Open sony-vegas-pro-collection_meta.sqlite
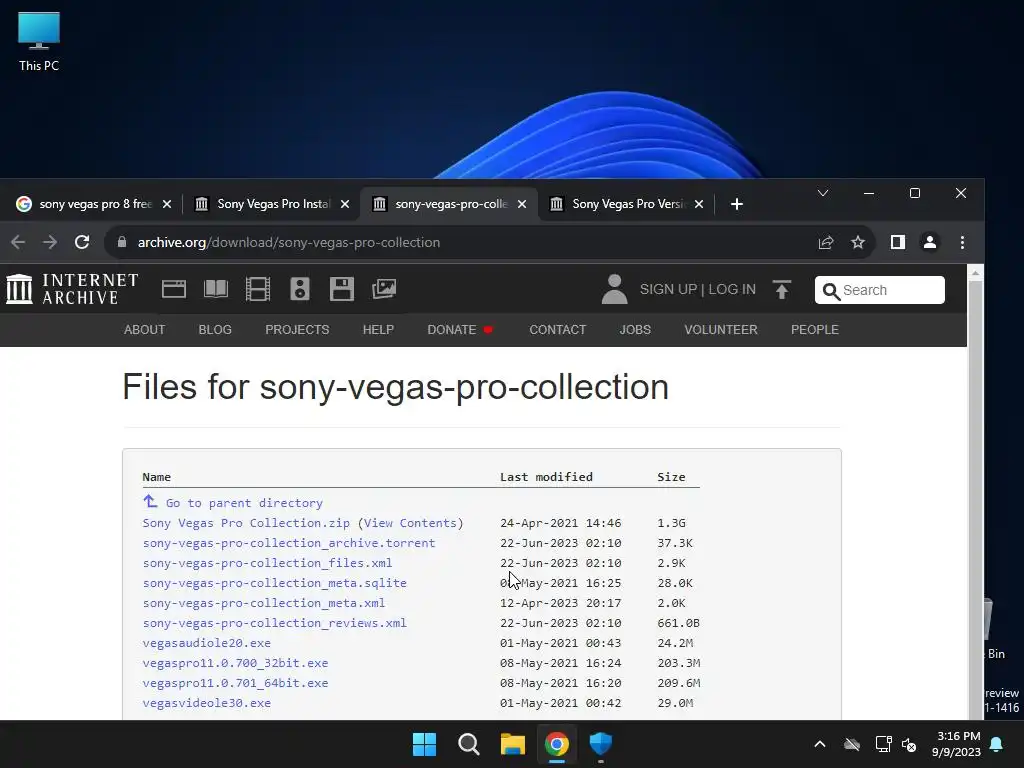1024x768 pixels. [274, 583]
